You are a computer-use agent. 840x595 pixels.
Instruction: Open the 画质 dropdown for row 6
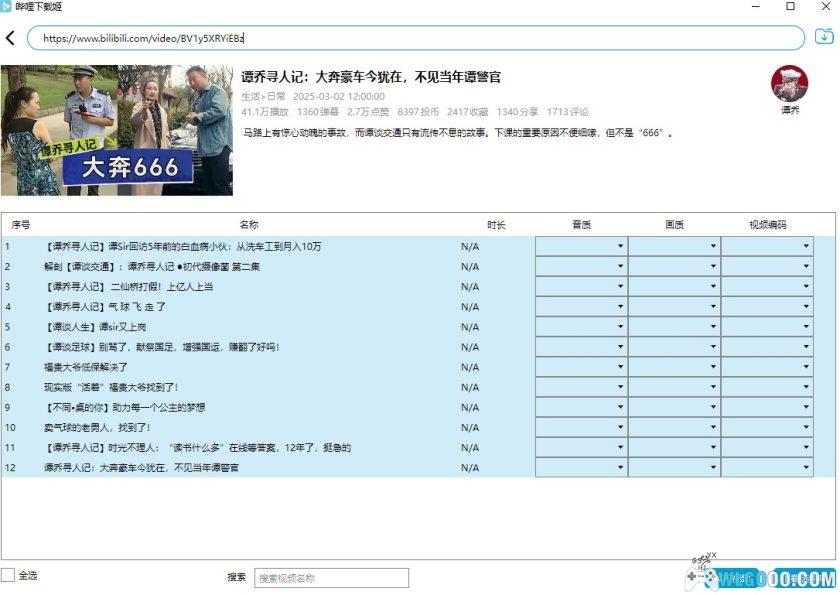point(714,347)
